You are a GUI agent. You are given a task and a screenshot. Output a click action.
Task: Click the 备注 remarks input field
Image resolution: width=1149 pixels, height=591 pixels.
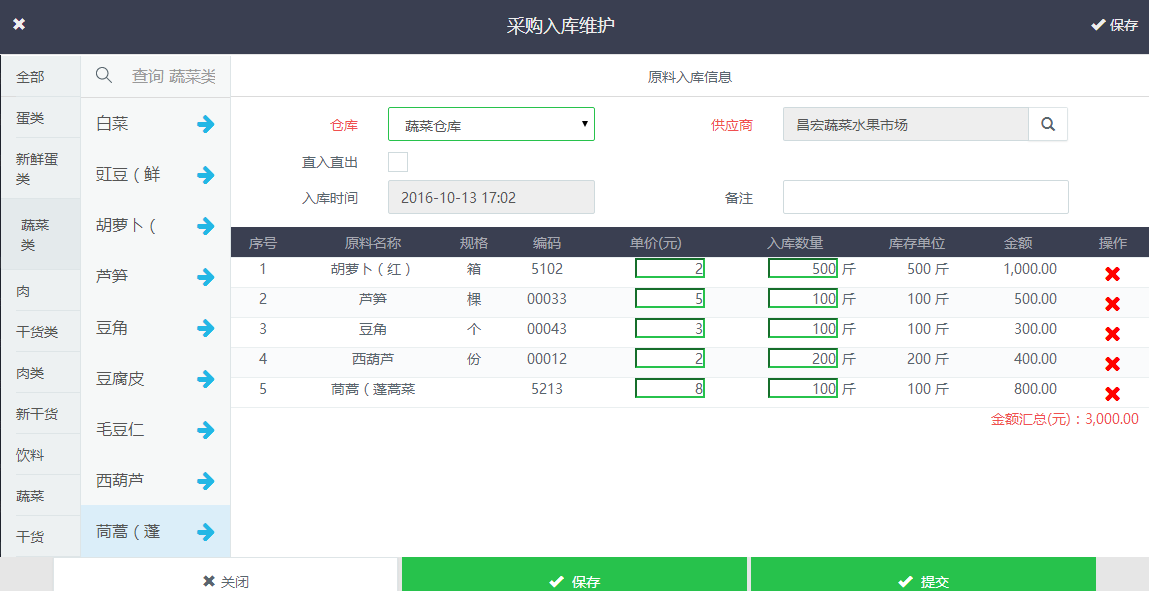(925, 197)
